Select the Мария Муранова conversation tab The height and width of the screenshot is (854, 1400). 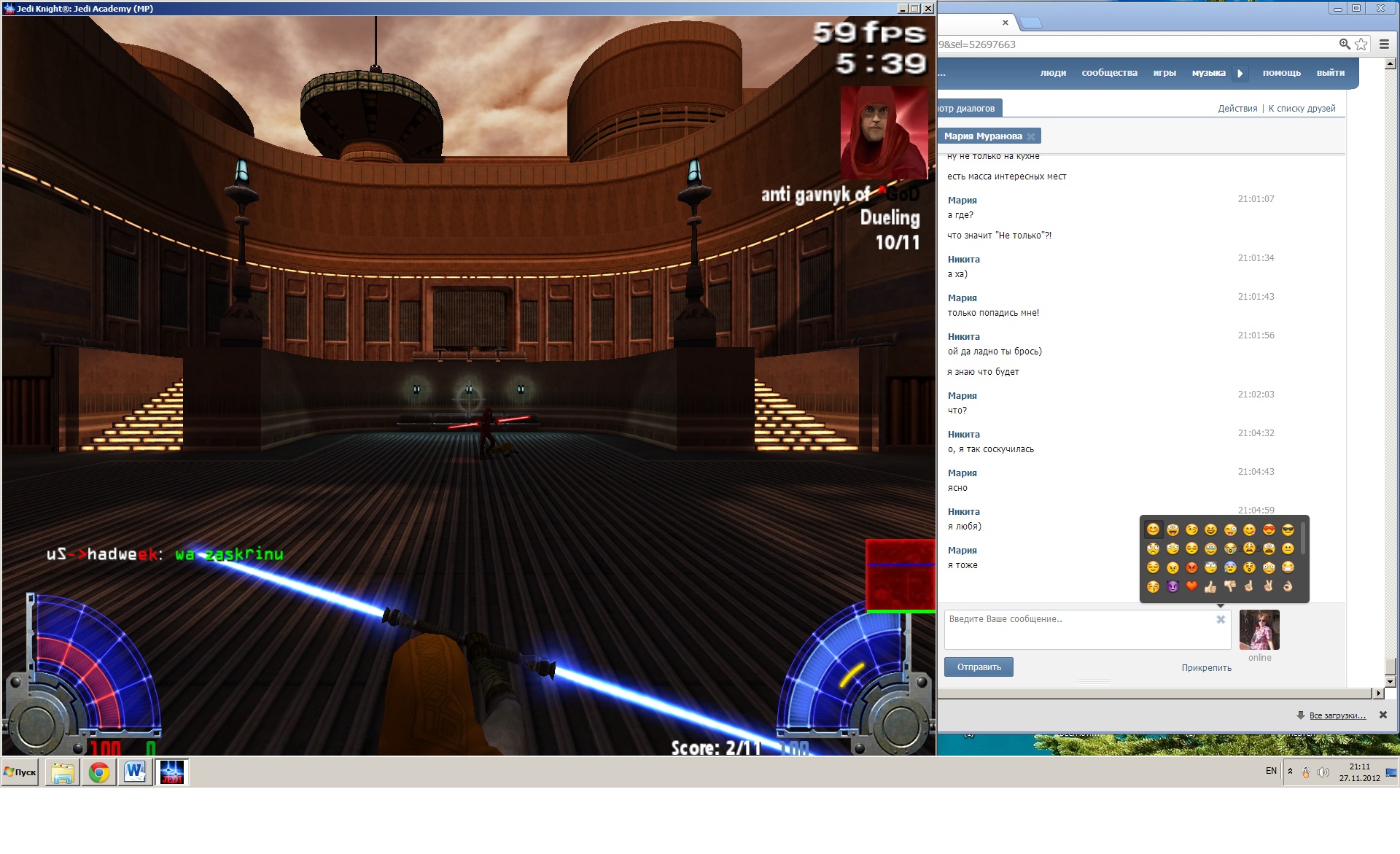pyautogui.click(x=983, y=136)
